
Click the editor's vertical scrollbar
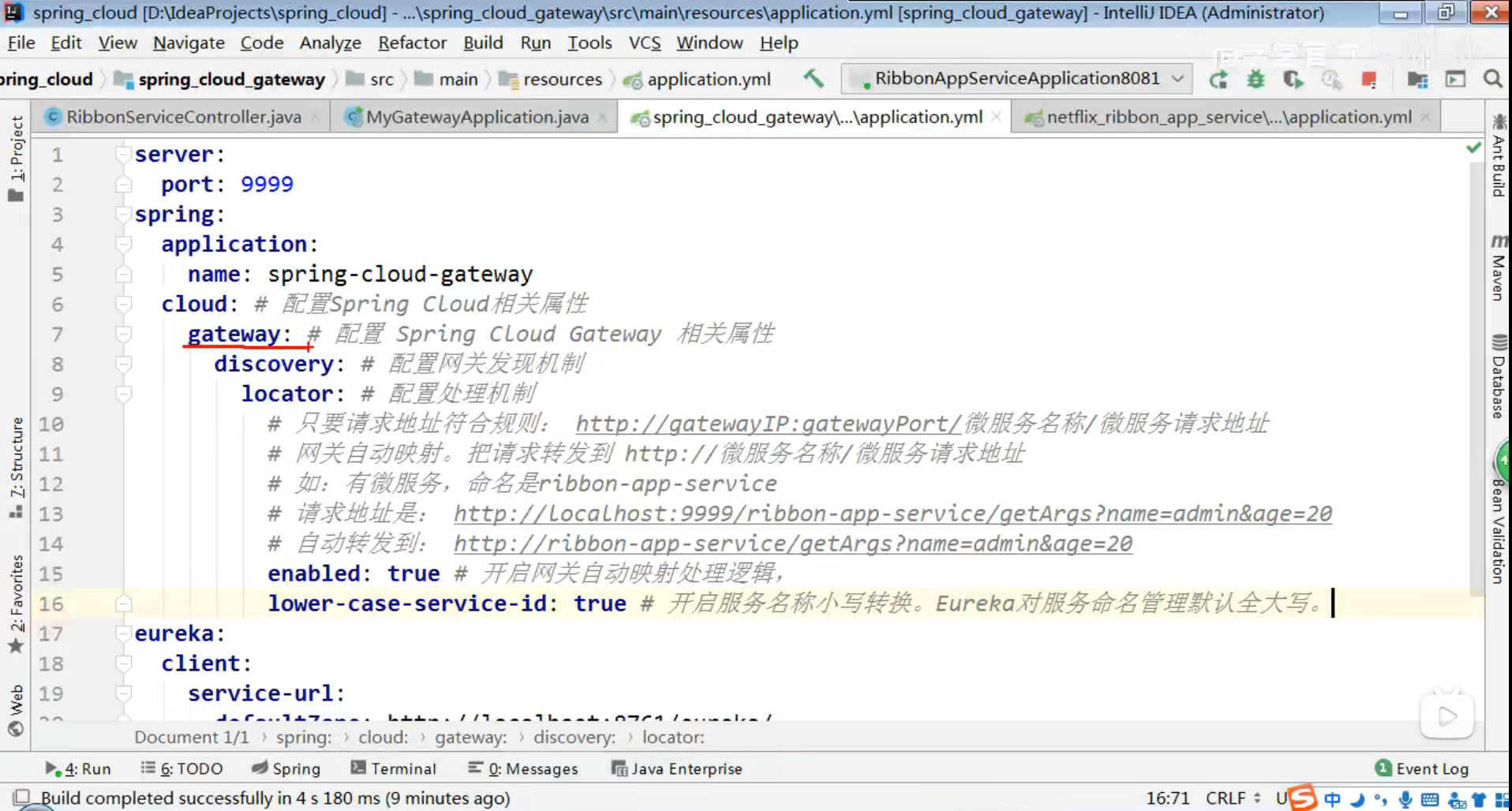click(1476, 379)
